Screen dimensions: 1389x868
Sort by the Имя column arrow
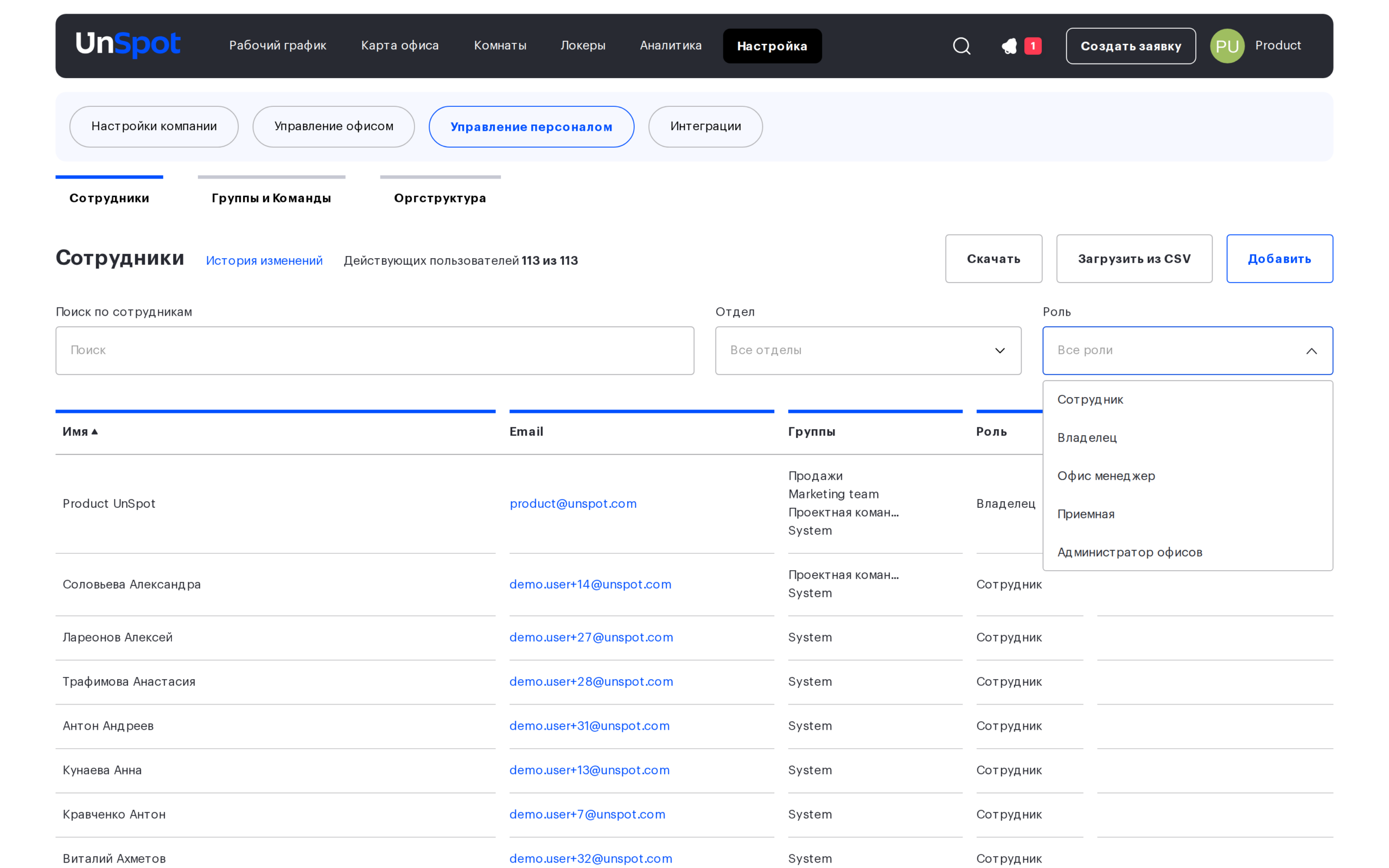[x=95, y=432]
